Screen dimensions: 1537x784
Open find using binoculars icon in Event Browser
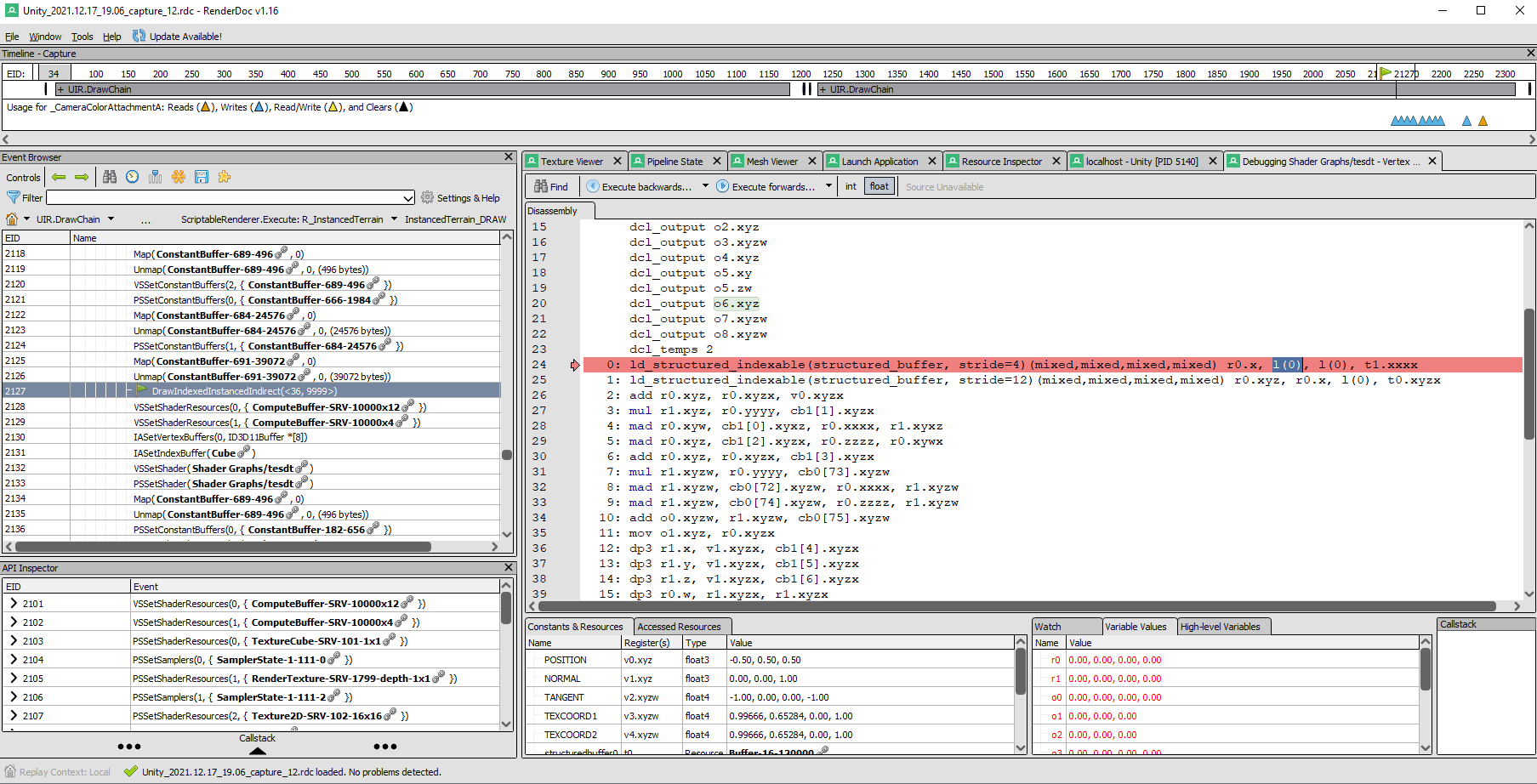[110, 177]
